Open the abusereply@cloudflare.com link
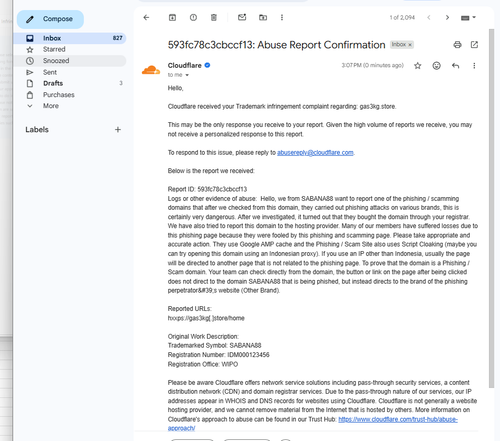This screenshot has width=500, height=441. pos(315,153)
